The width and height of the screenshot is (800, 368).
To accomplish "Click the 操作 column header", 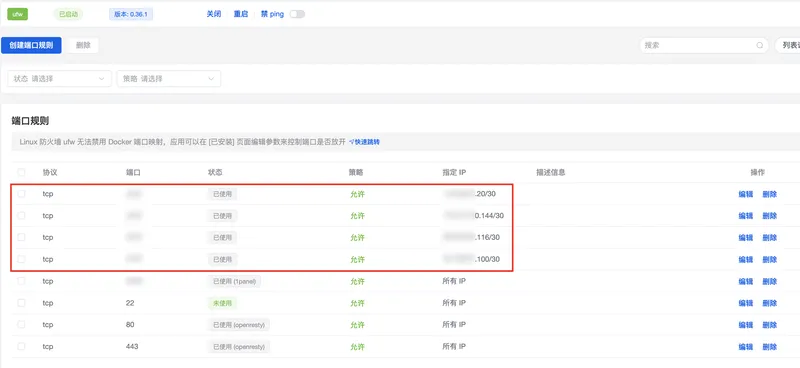I will (x=758, y=173).
